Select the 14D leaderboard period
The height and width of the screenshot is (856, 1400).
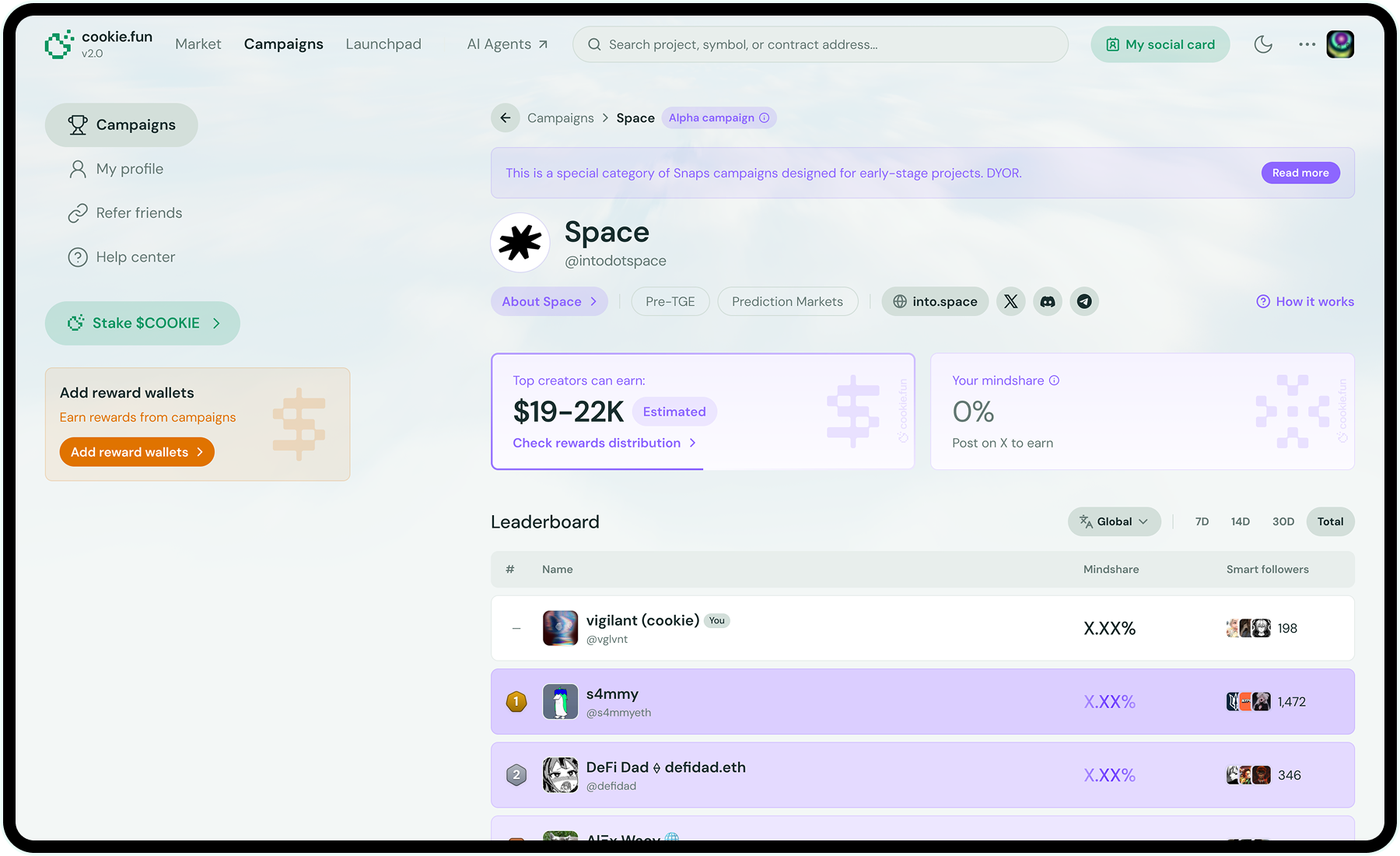tap(1240, 521)
